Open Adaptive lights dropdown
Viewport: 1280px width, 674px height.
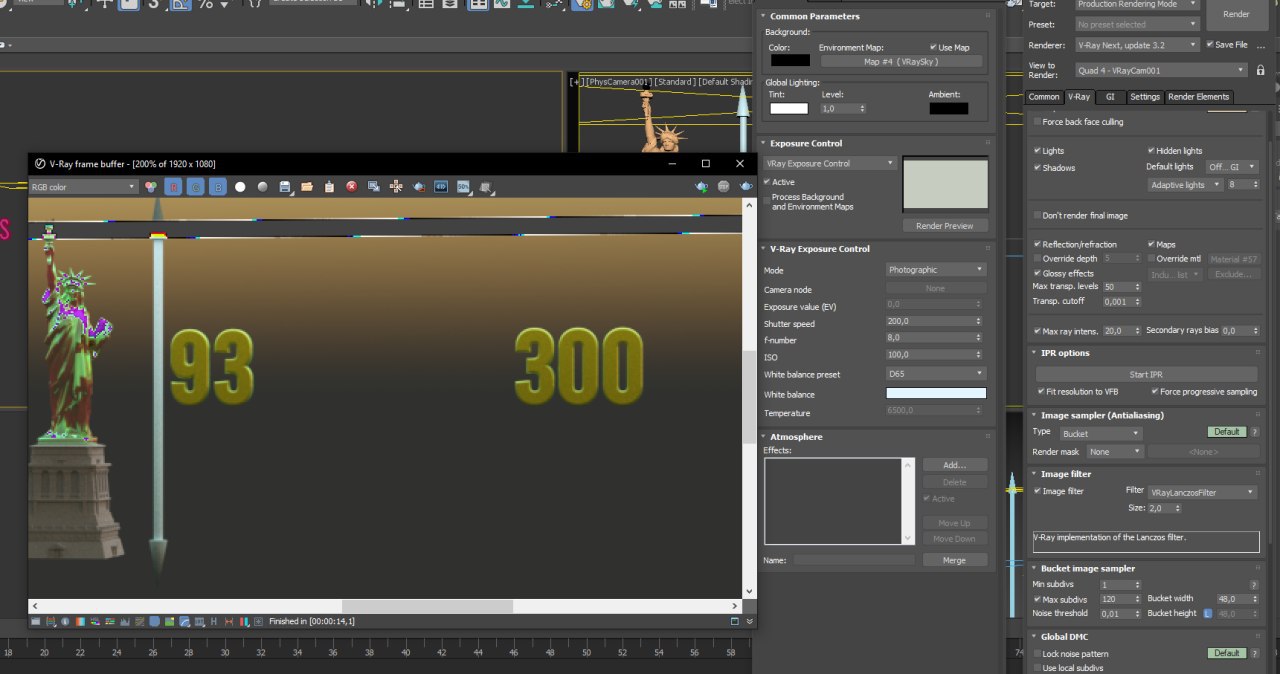pyautogui.click(x=1186, y=185)
